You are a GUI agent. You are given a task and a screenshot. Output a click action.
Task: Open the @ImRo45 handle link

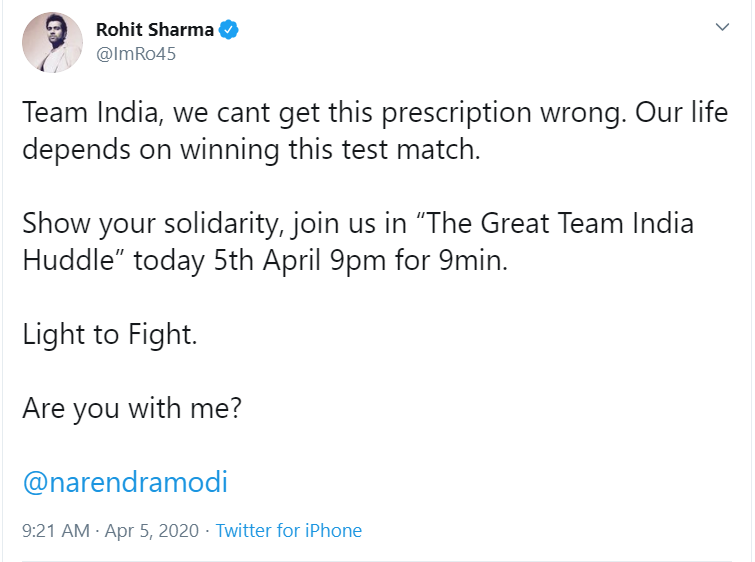pos(135,54)
